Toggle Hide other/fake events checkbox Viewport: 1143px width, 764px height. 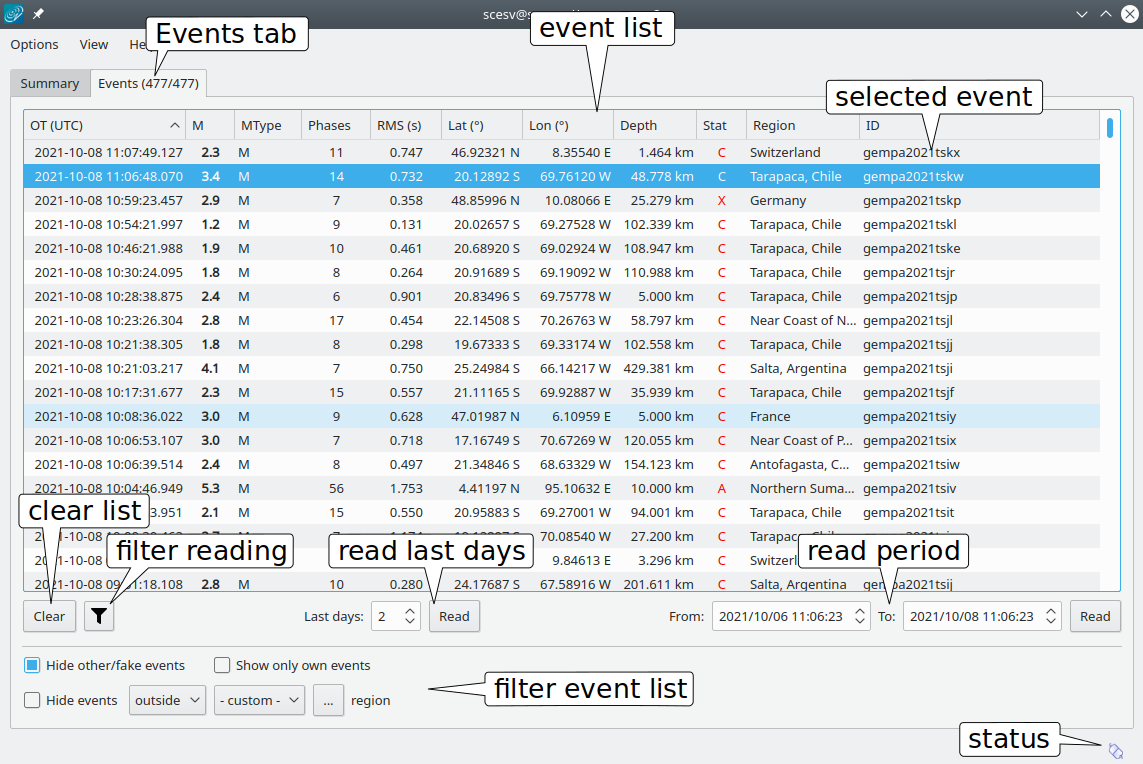32,665
